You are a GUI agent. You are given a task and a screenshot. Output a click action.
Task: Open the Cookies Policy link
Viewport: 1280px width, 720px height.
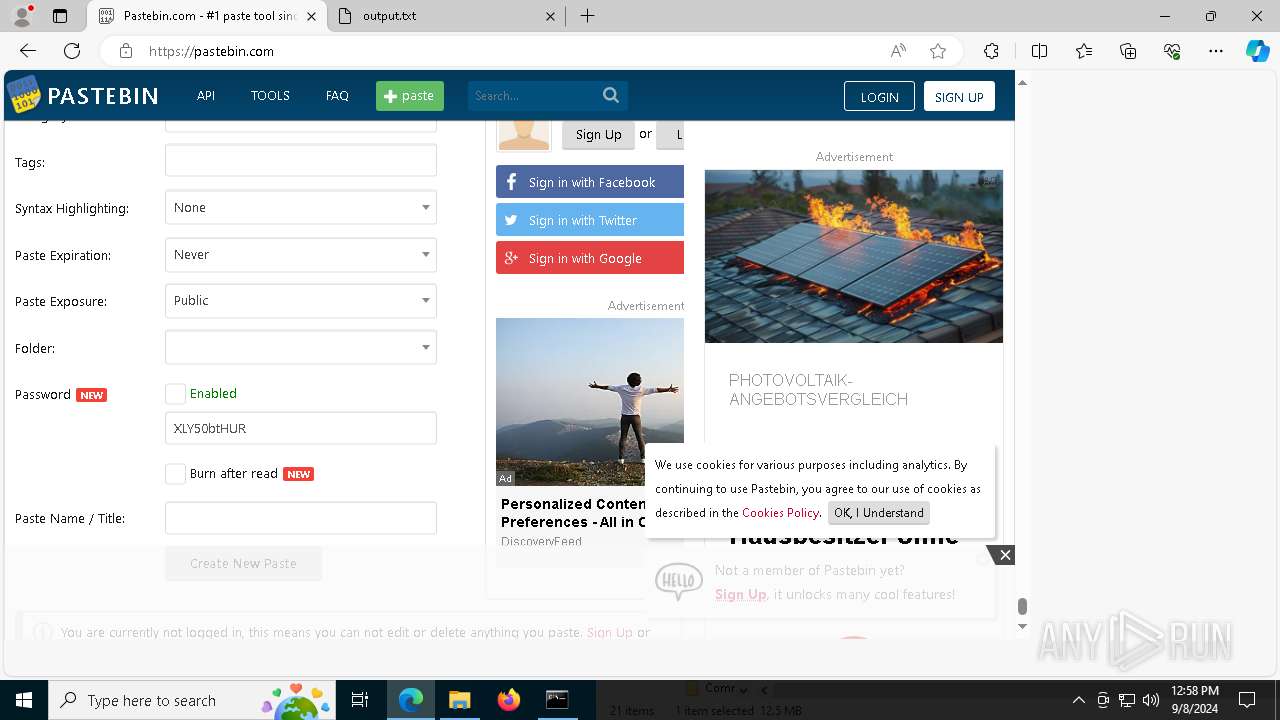click(780, 513)
